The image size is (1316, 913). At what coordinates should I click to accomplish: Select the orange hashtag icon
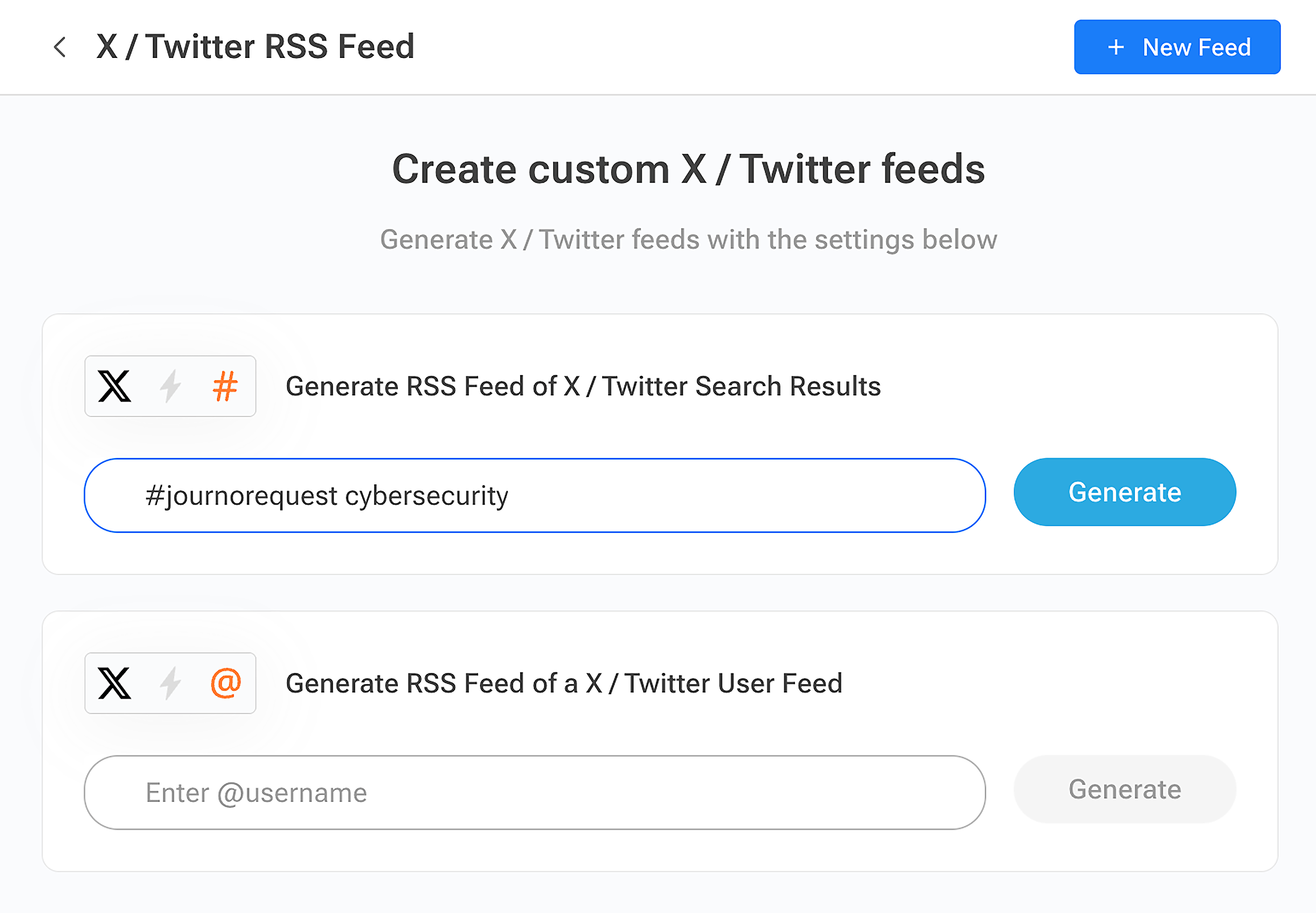pos(226,386)
